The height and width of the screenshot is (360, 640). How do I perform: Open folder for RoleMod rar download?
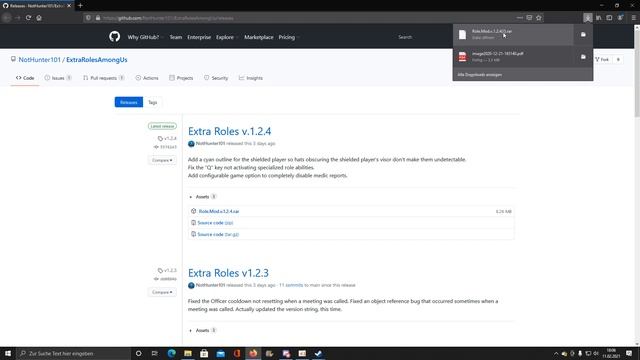(583, 34)
